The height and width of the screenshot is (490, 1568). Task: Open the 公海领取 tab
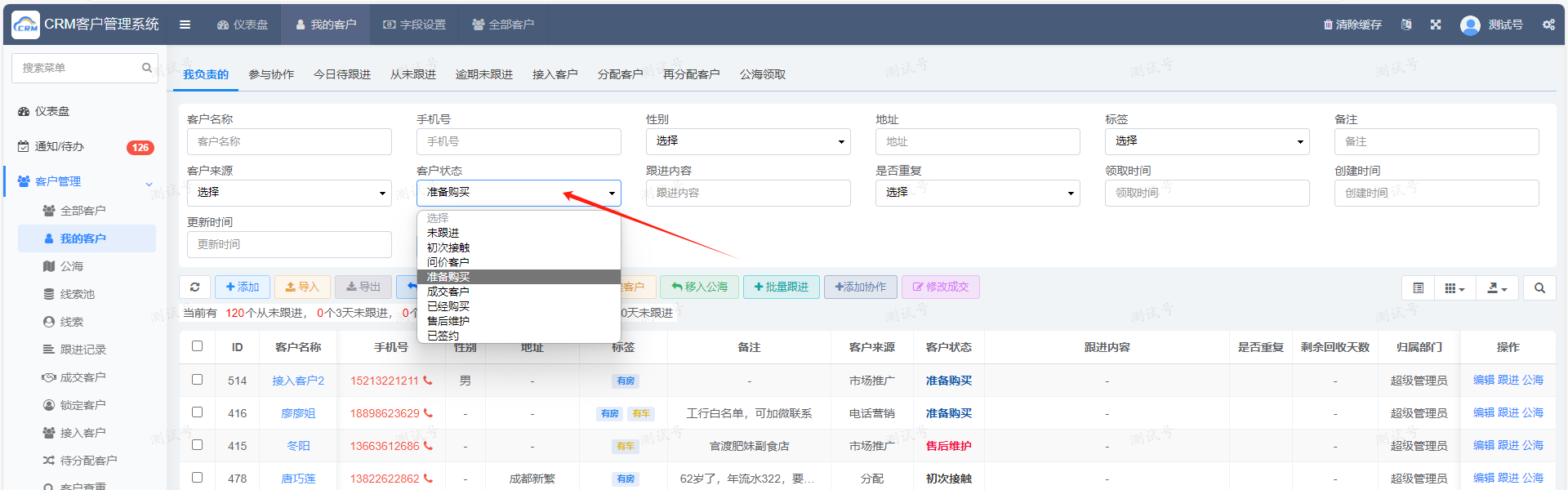tap(762, 74)
